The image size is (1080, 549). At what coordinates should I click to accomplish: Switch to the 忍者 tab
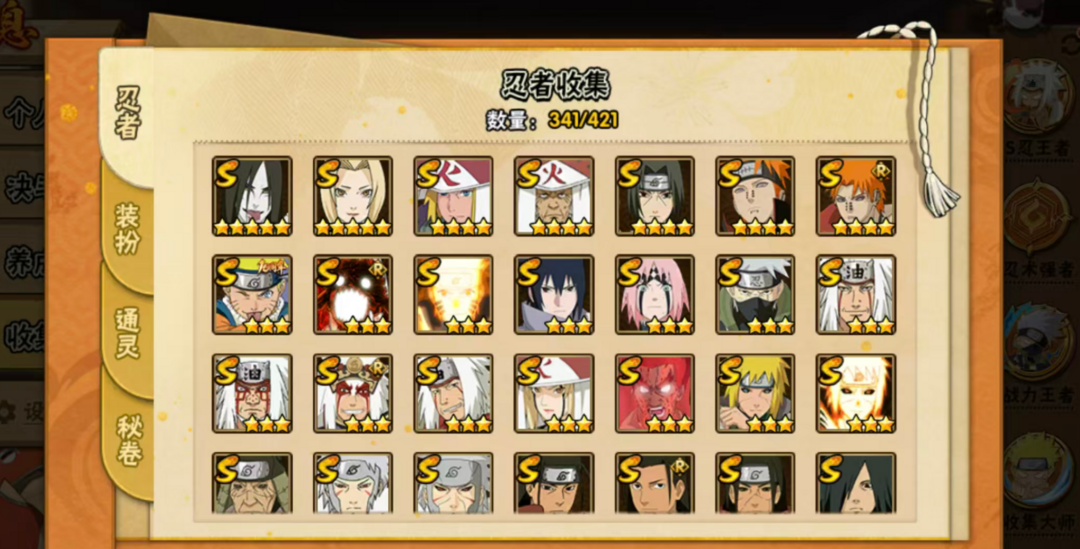(x=127, y=114)
